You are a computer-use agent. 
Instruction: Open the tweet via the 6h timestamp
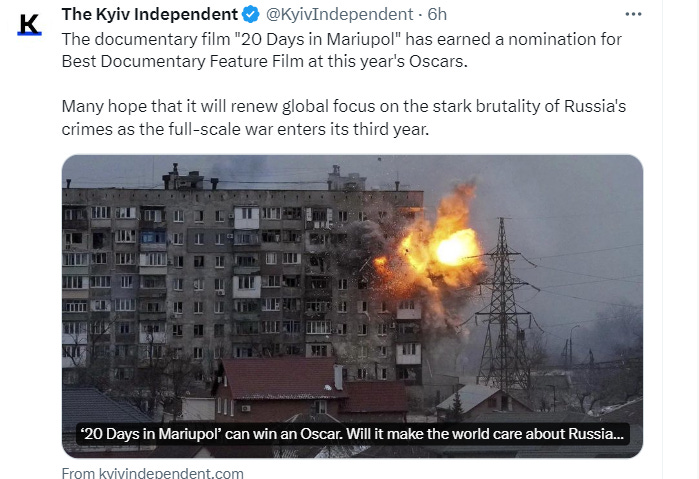tap(437, 14)
